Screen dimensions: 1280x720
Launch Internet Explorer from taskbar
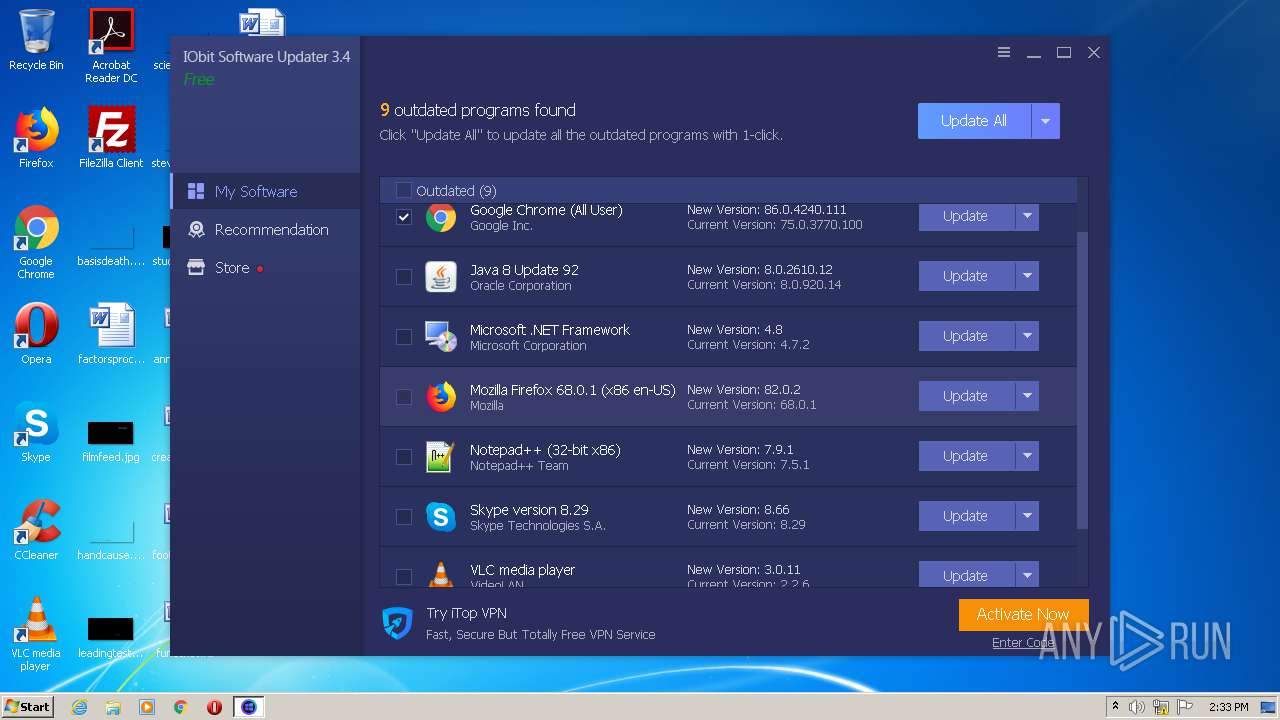coord(79,707)
